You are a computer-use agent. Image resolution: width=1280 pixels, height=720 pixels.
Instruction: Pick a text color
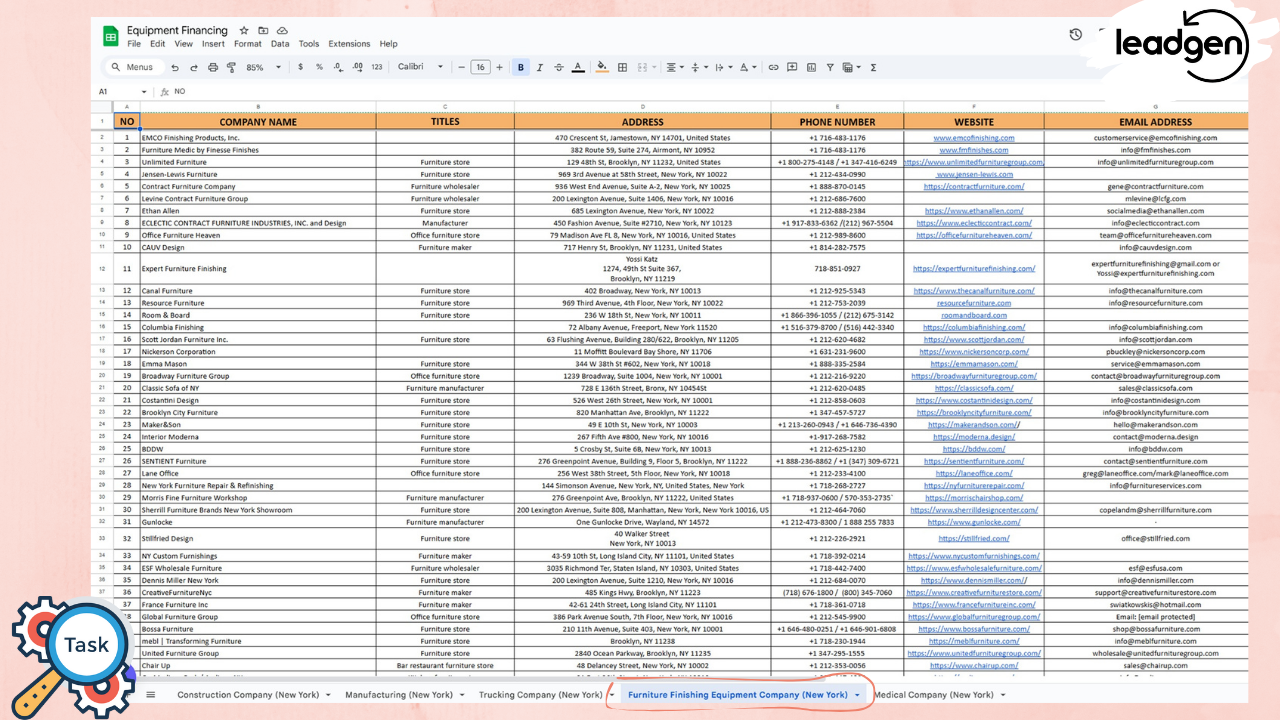point(577,68)
